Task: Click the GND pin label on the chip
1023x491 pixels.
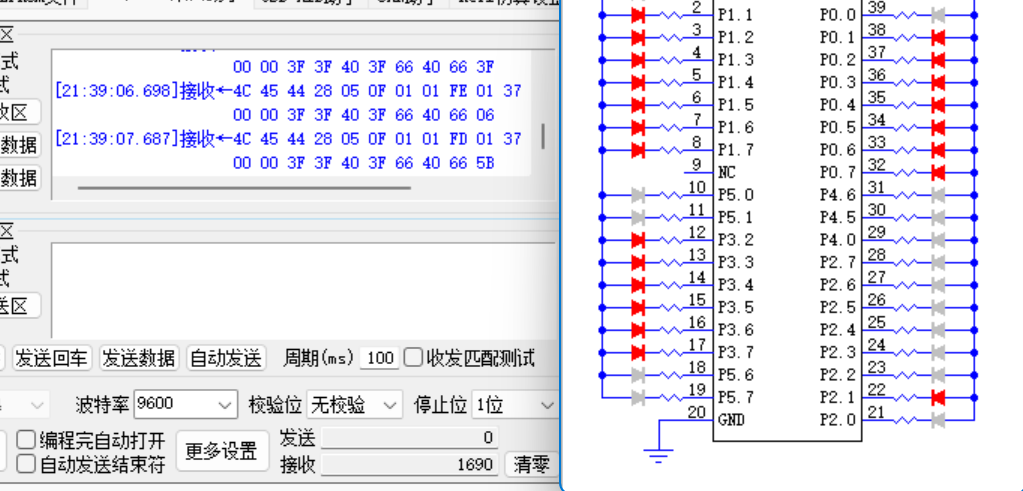Action: click(731, 420)
